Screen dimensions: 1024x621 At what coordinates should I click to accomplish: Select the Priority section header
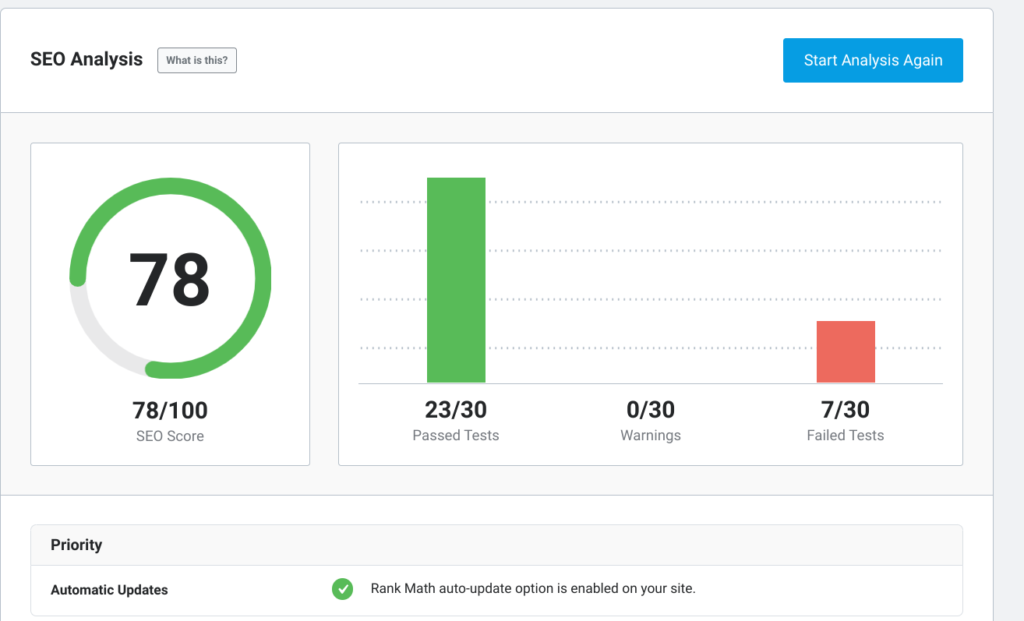496,545
